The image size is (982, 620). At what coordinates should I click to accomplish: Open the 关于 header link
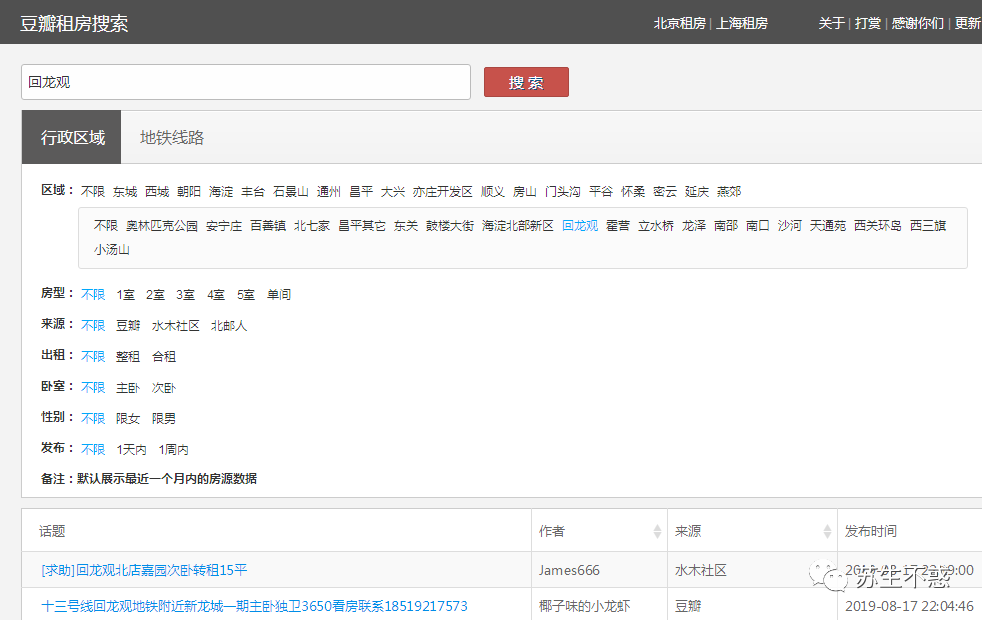point(832,23)
